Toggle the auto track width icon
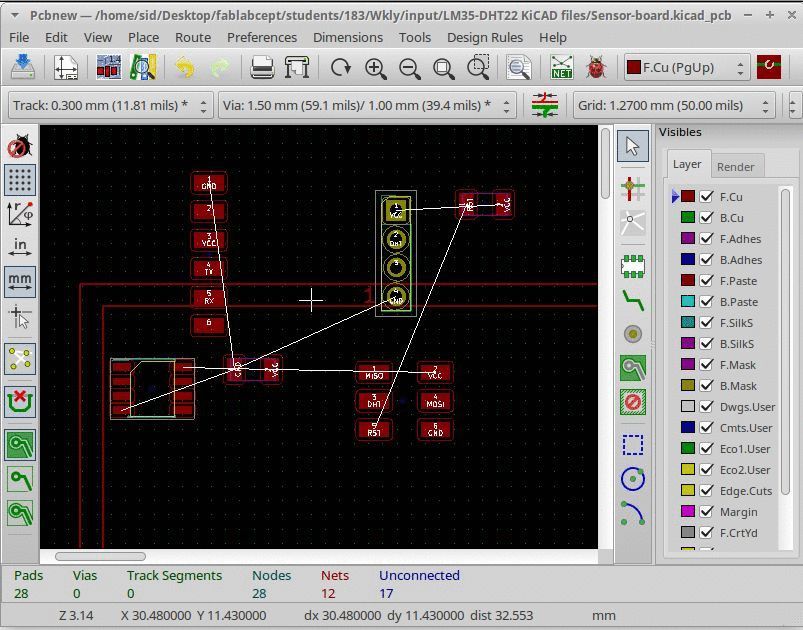The height and width of the screenshot is (630, 803). (544, 106)
